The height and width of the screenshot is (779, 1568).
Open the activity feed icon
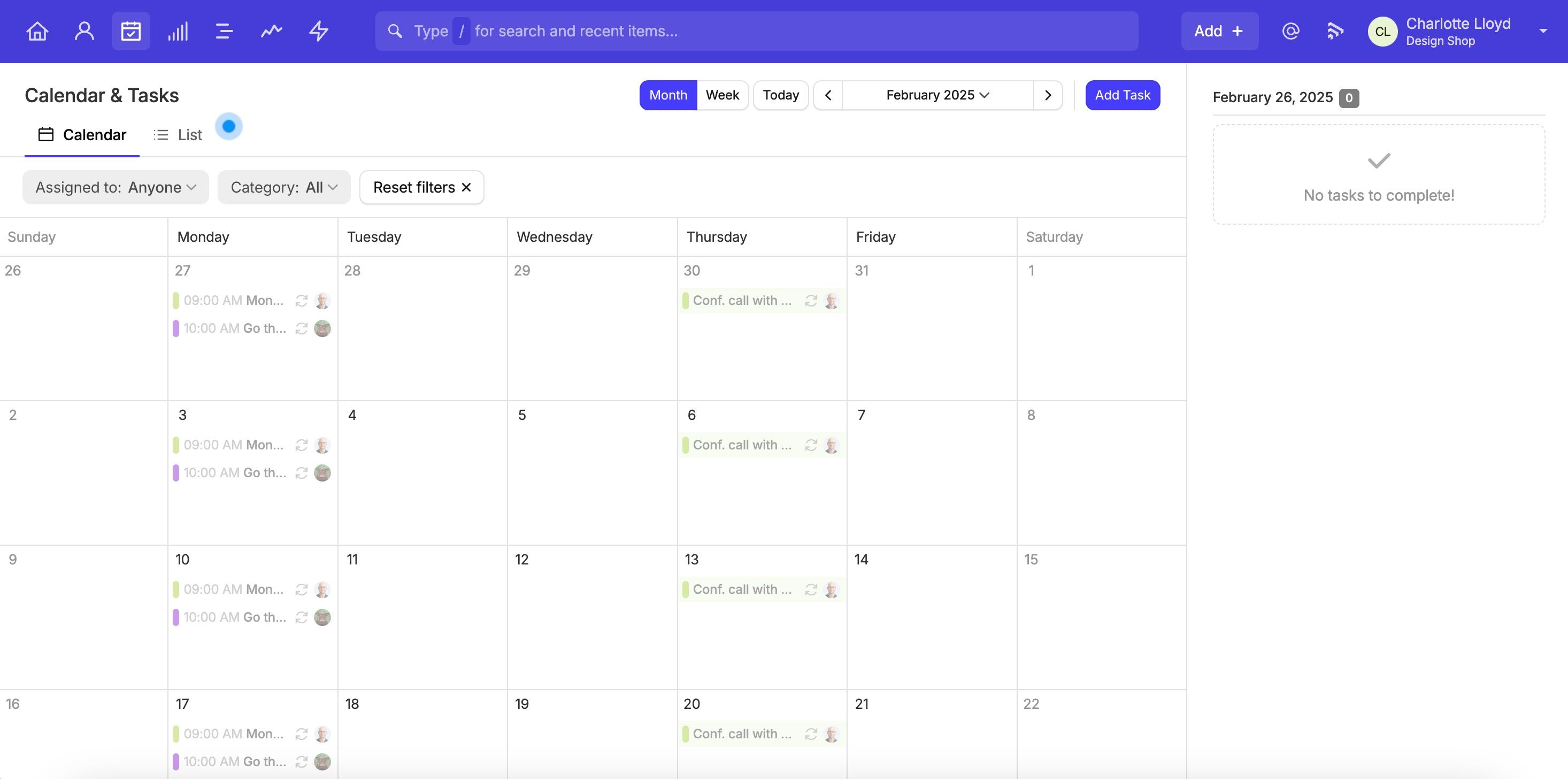1334,31
